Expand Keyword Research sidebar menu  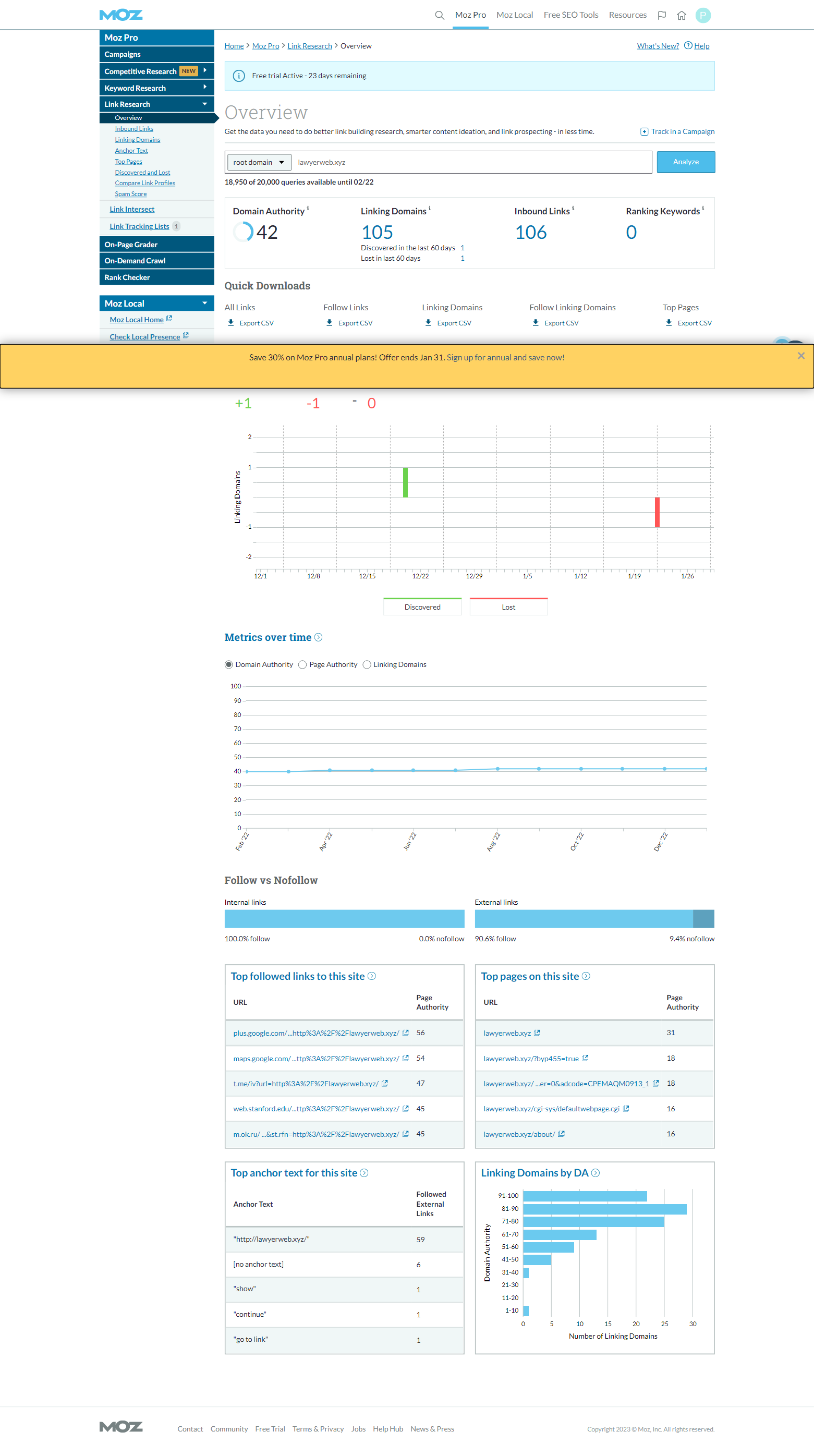point(156,88)
